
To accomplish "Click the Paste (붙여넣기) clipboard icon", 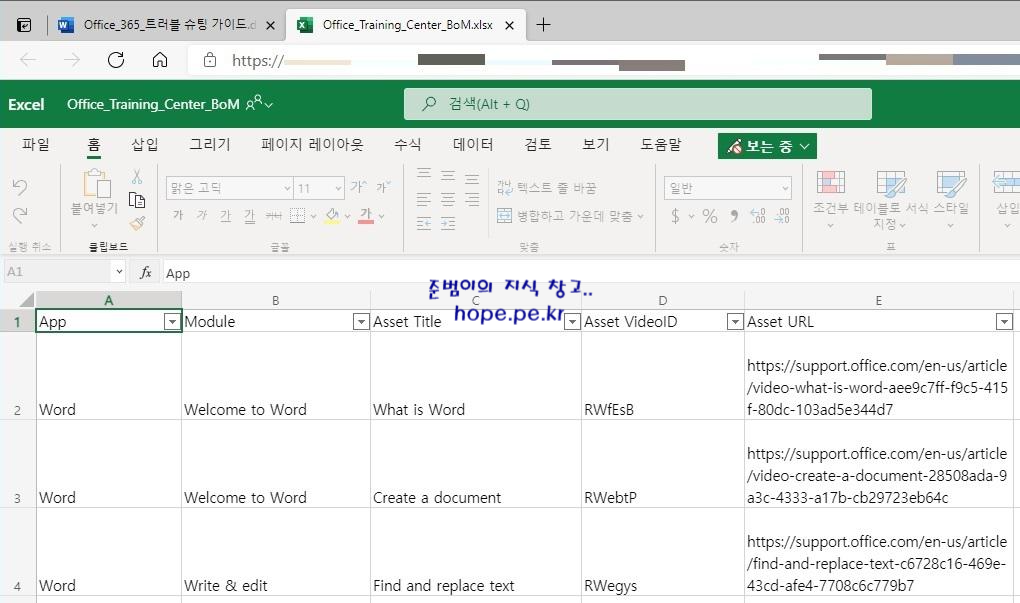I will point(96,183).
